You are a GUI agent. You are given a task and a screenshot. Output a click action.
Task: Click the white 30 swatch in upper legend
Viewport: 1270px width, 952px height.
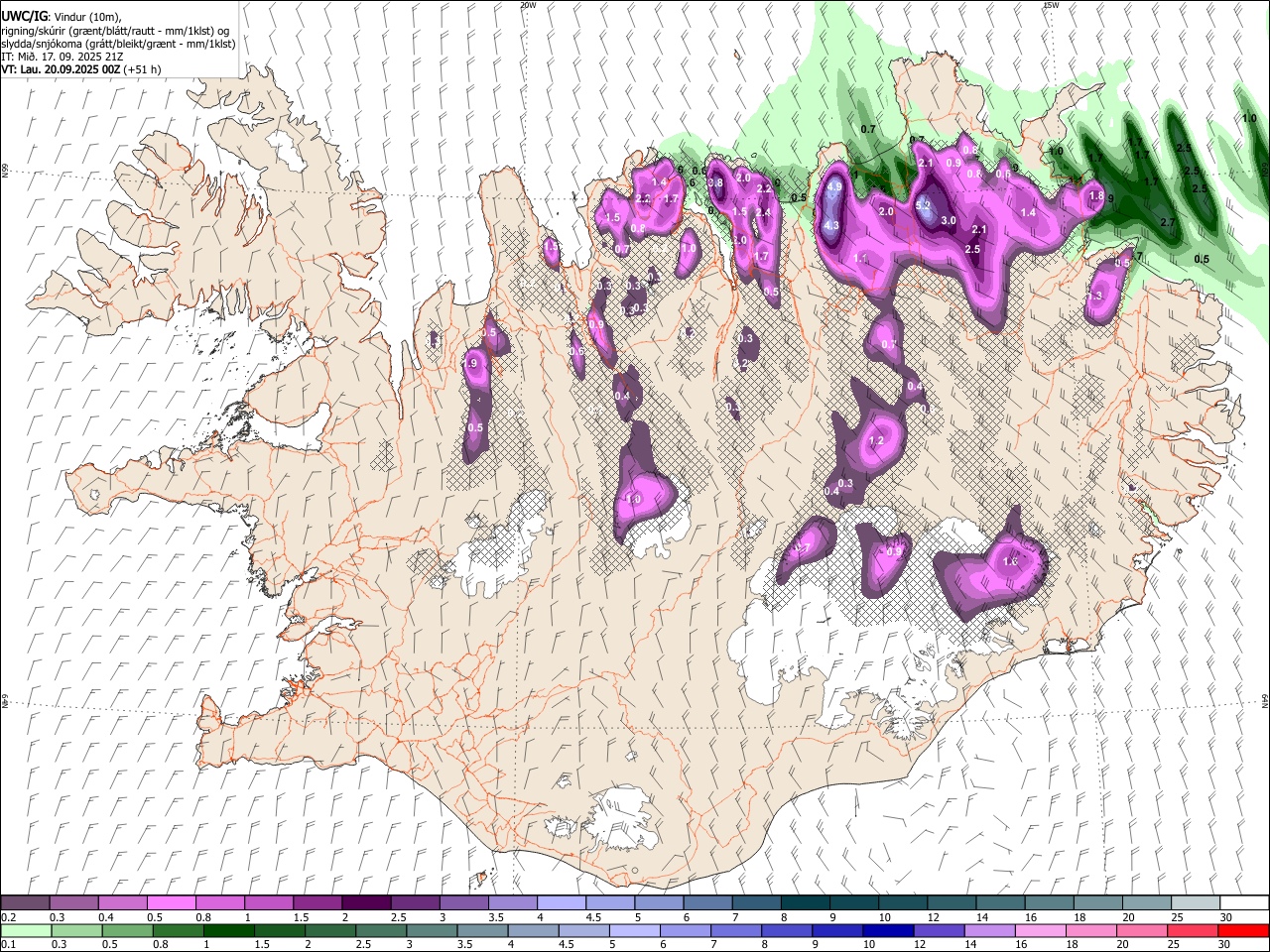point(1245,903)
